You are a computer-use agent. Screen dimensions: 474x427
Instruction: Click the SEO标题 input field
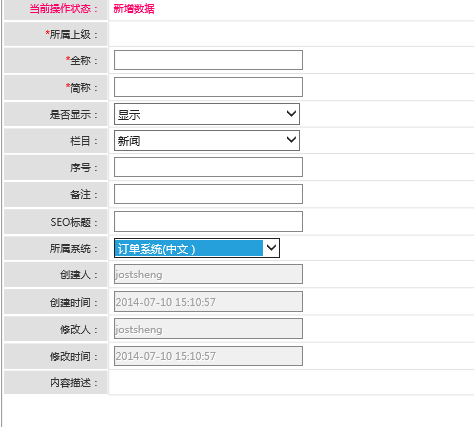[208, 221]
